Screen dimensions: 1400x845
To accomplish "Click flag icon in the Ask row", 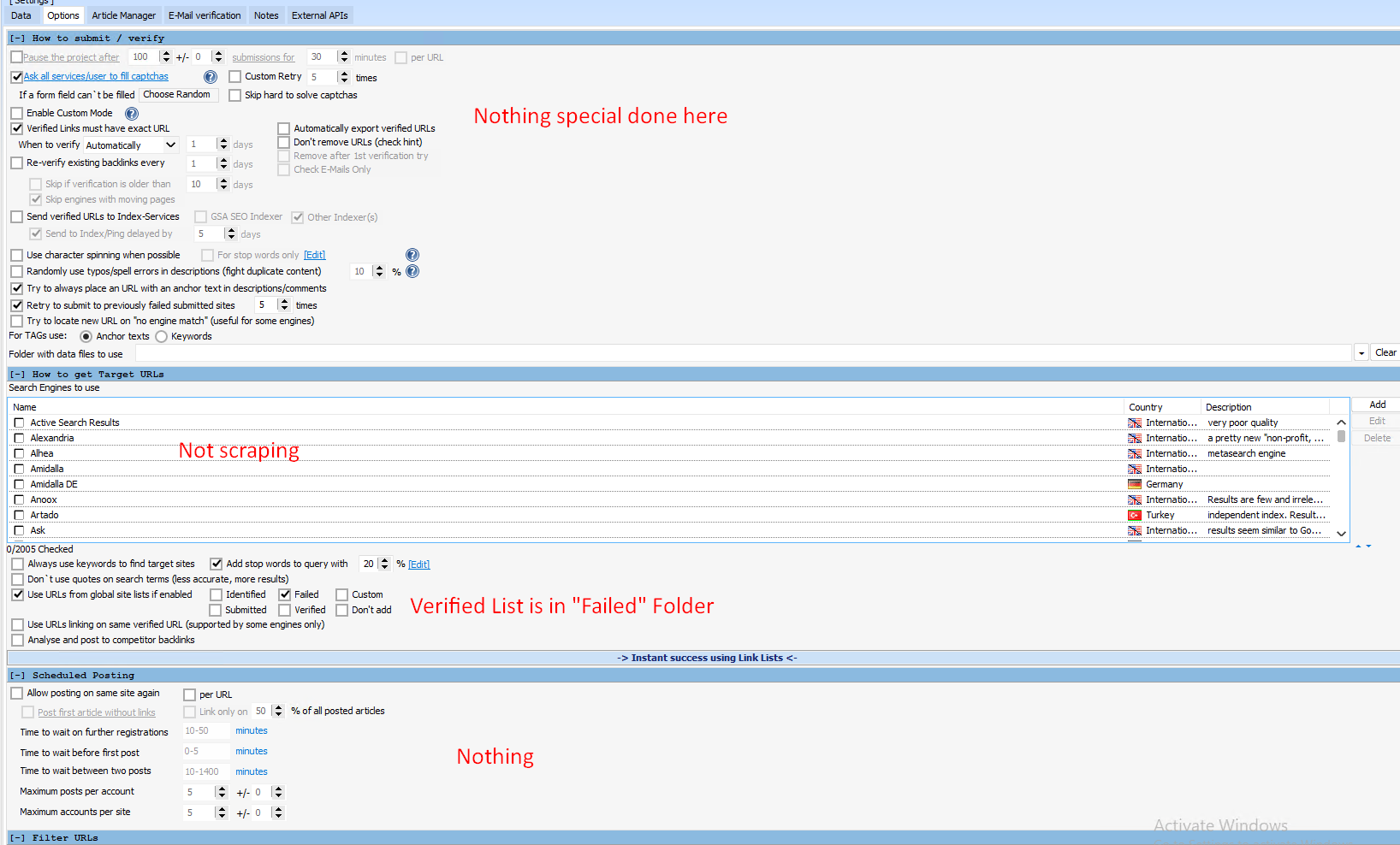I will (1135, 531).
